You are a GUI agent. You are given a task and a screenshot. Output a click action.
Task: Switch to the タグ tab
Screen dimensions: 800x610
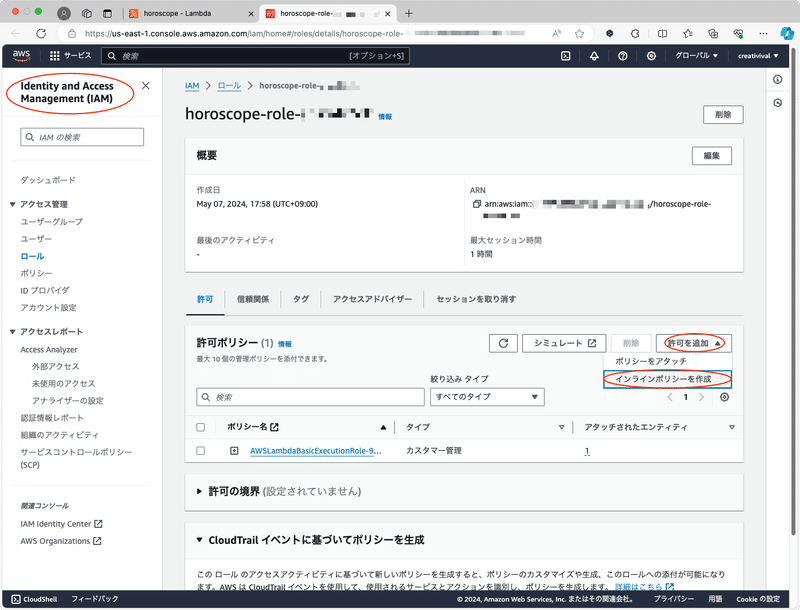[x=301, y=299]
